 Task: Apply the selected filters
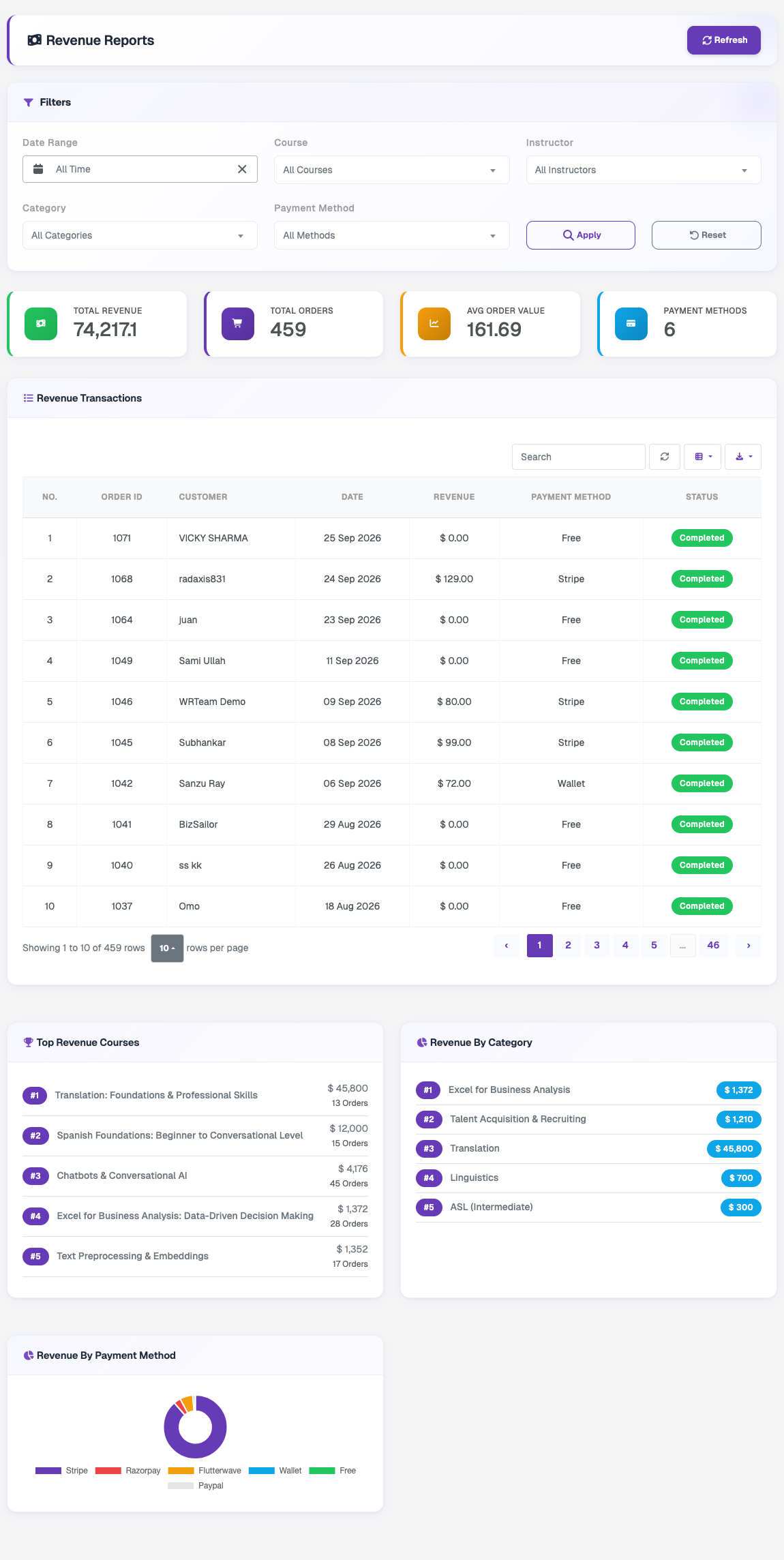tap(581, 235)
